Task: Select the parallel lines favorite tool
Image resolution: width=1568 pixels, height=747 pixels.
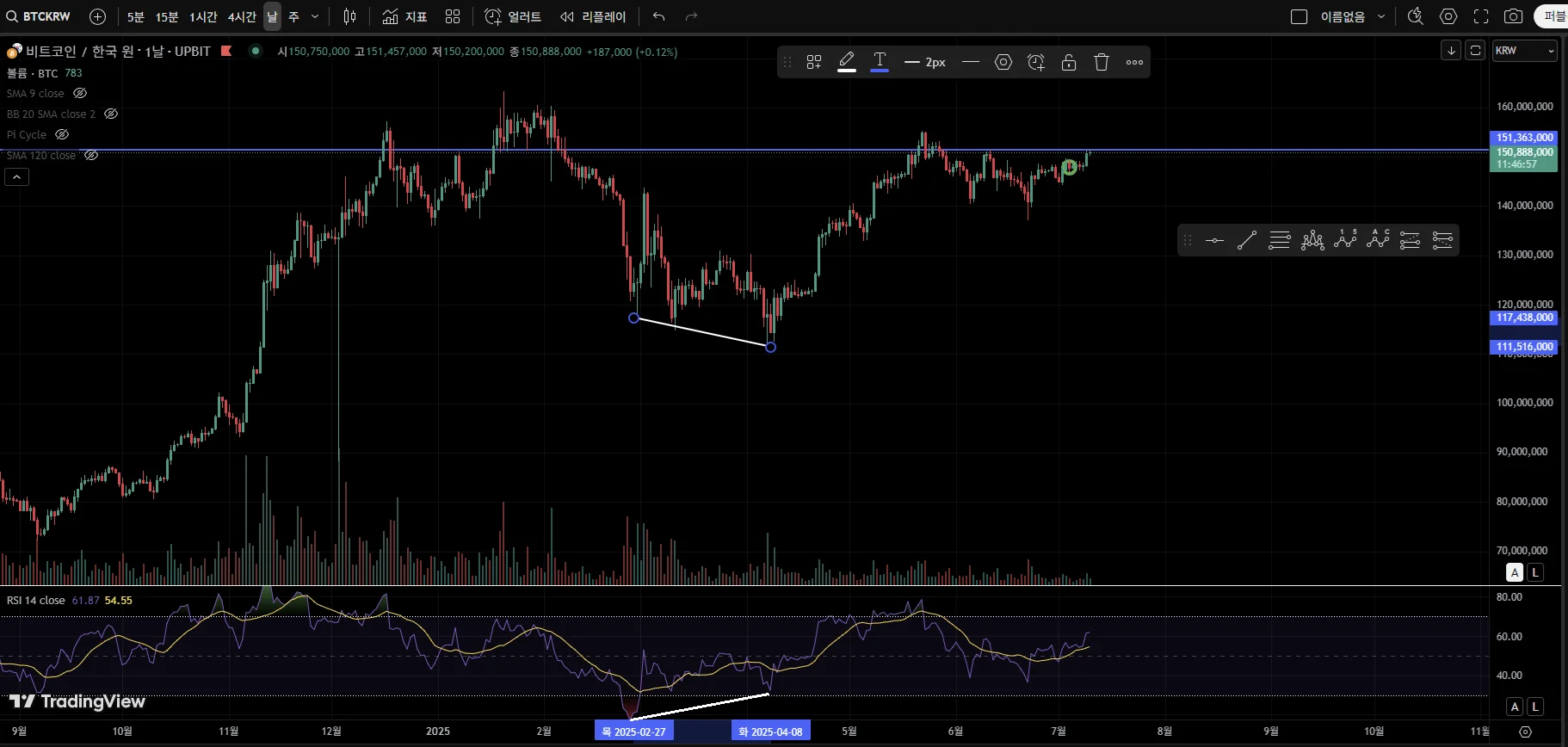Action: pyautogui.click(x=1280, y=240)
